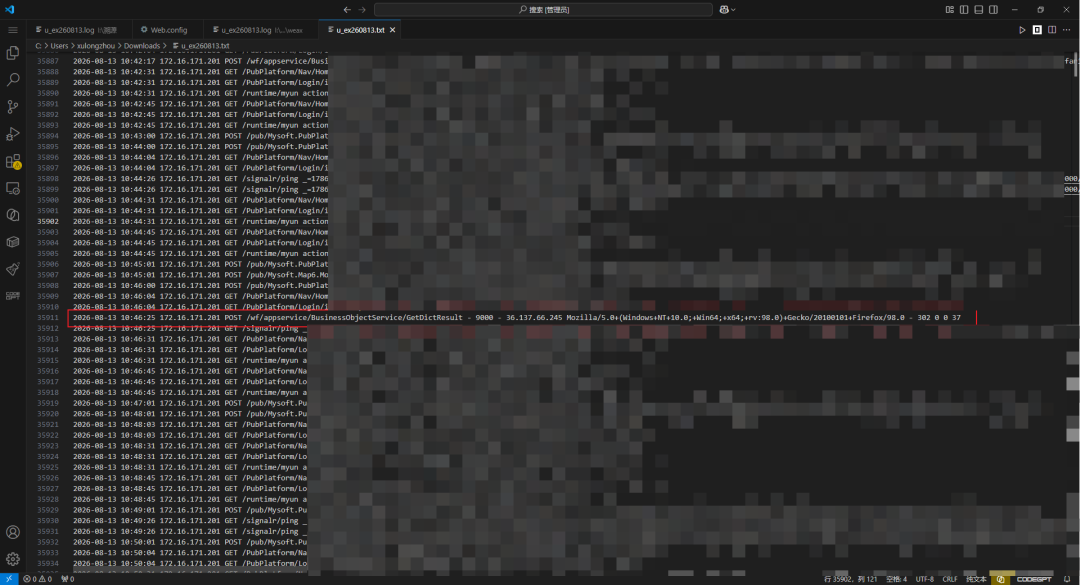The height and width of the screenshot is (585, 1080).
Task: Open the Source Control view
Action: [x=12, y=107]
